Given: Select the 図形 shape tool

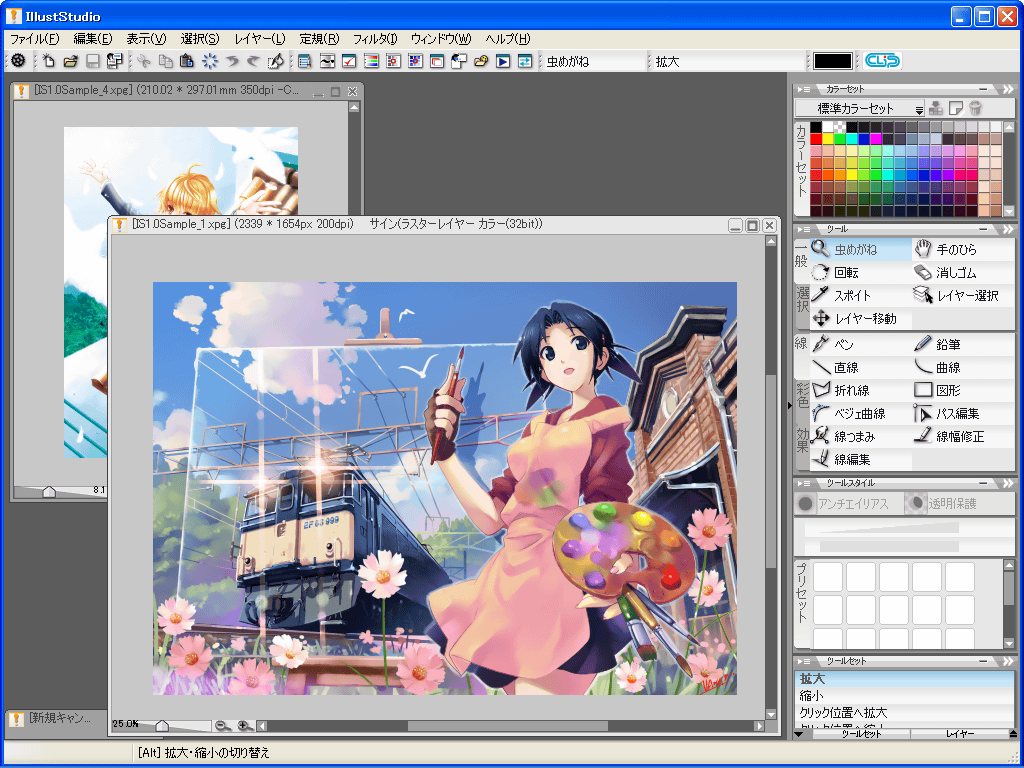Looking at the screenshot, I should pos(963,391).
